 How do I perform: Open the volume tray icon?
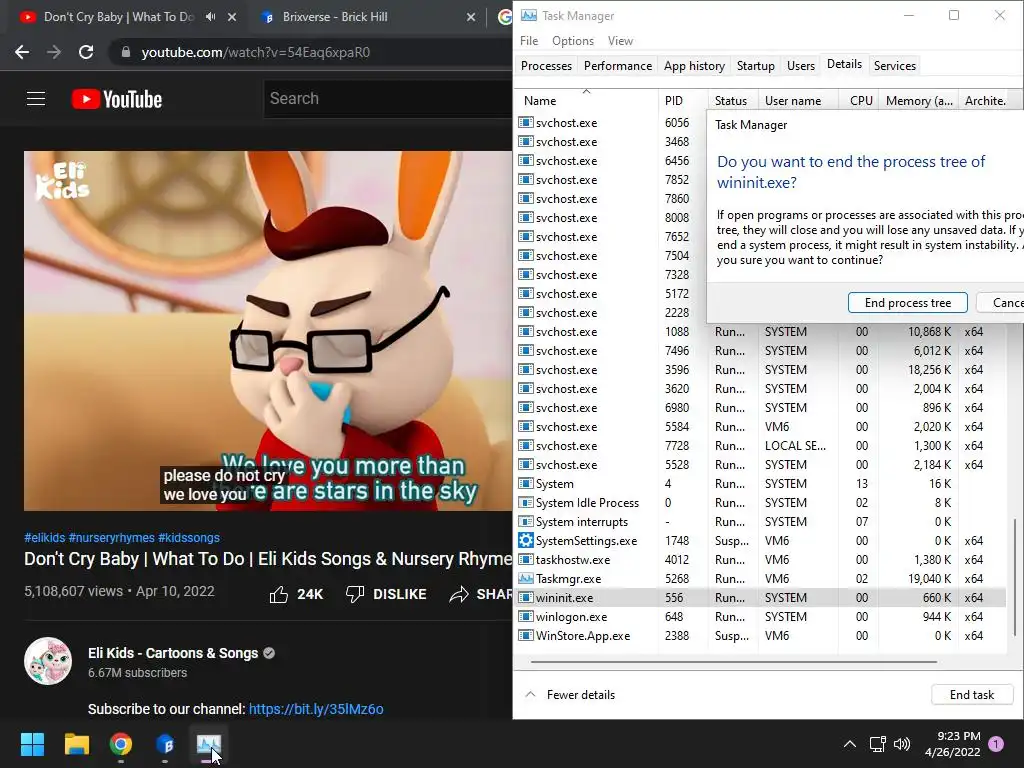coord(902,744)
